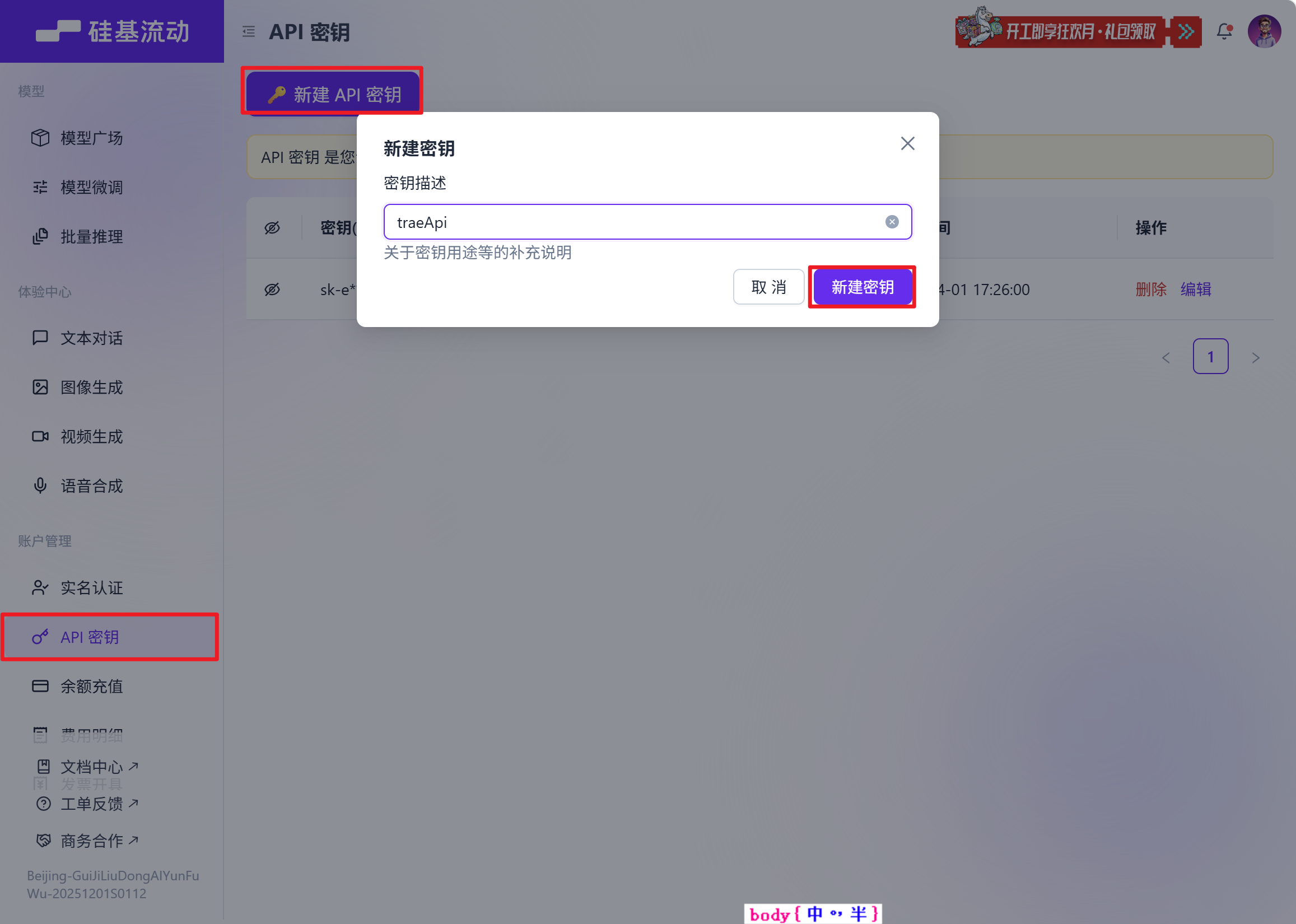Click the 余额充值 card icon

(x=40, y=686)
